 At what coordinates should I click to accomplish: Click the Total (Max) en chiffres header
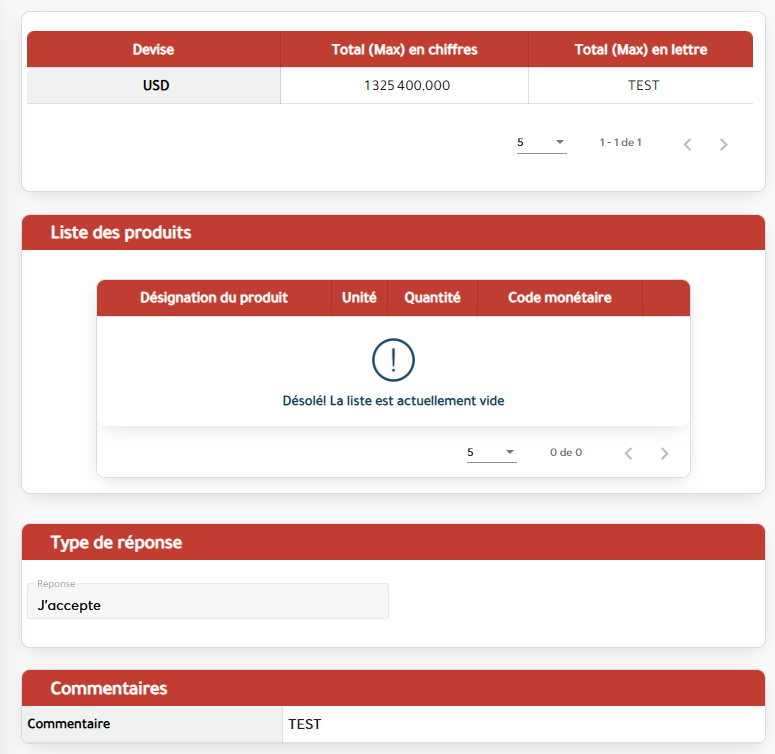(404, 49)
